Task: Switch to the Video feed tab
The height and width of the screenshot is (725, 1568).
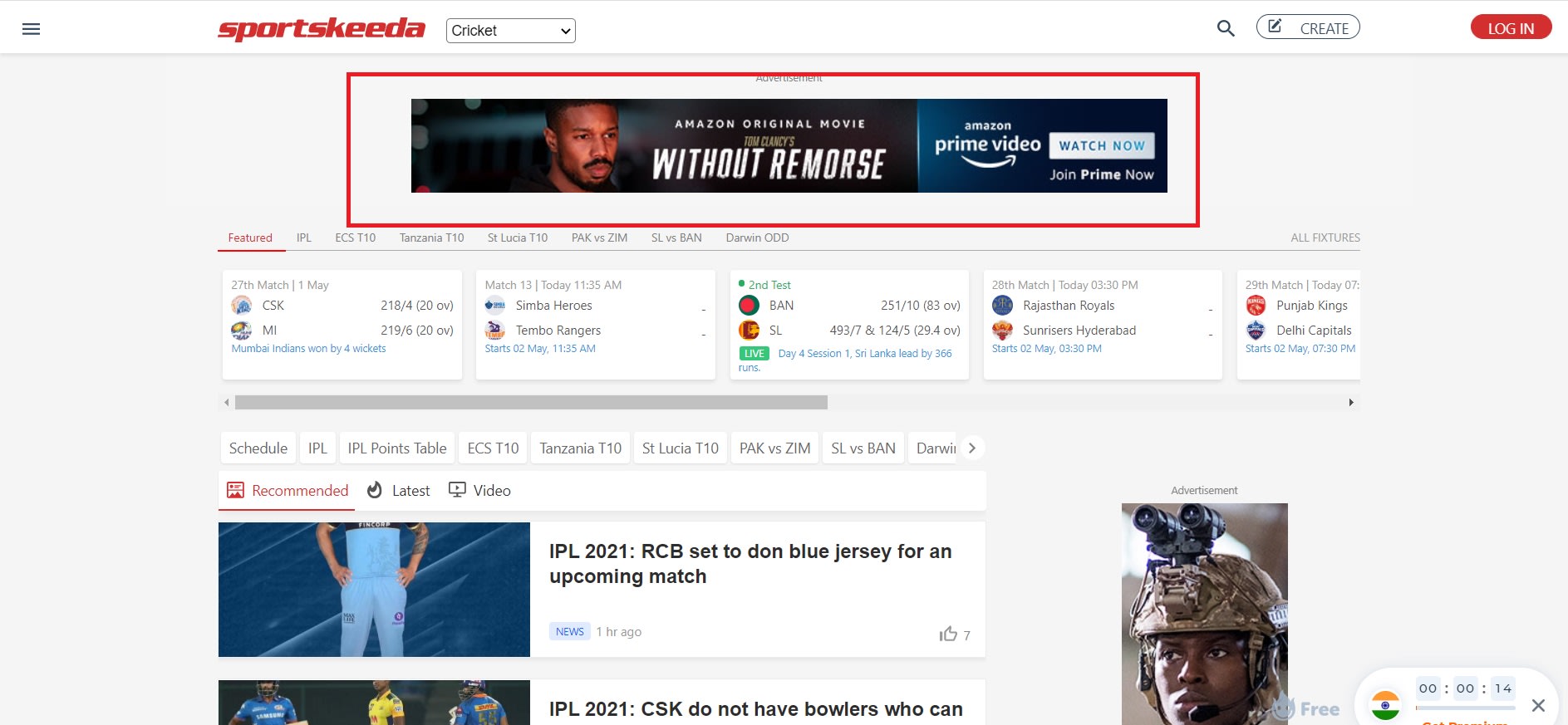Action: pyautogui.click(x=479, y=491)
